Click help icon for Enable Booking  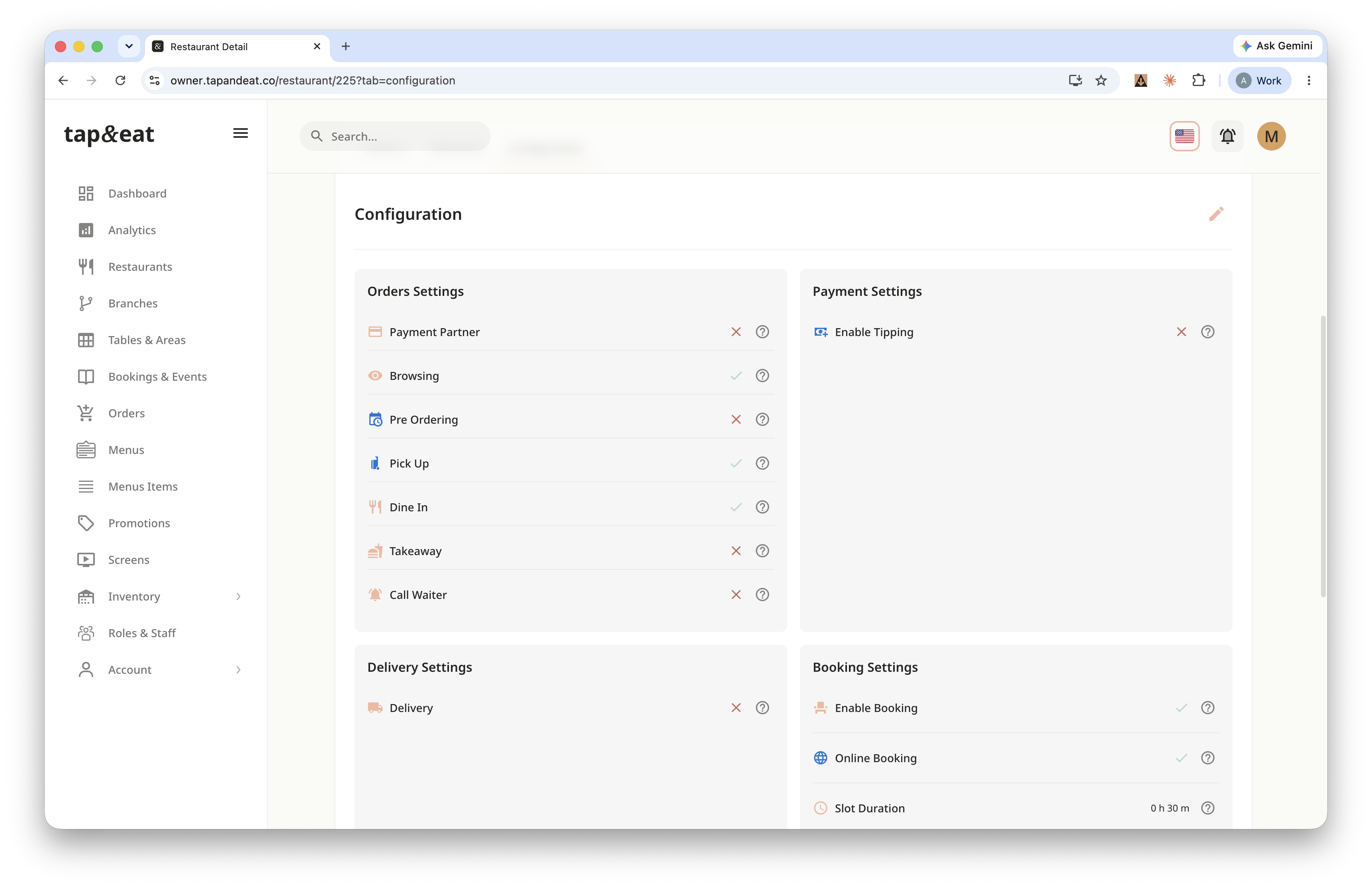pyautogui.click(x=1208, y=708)
